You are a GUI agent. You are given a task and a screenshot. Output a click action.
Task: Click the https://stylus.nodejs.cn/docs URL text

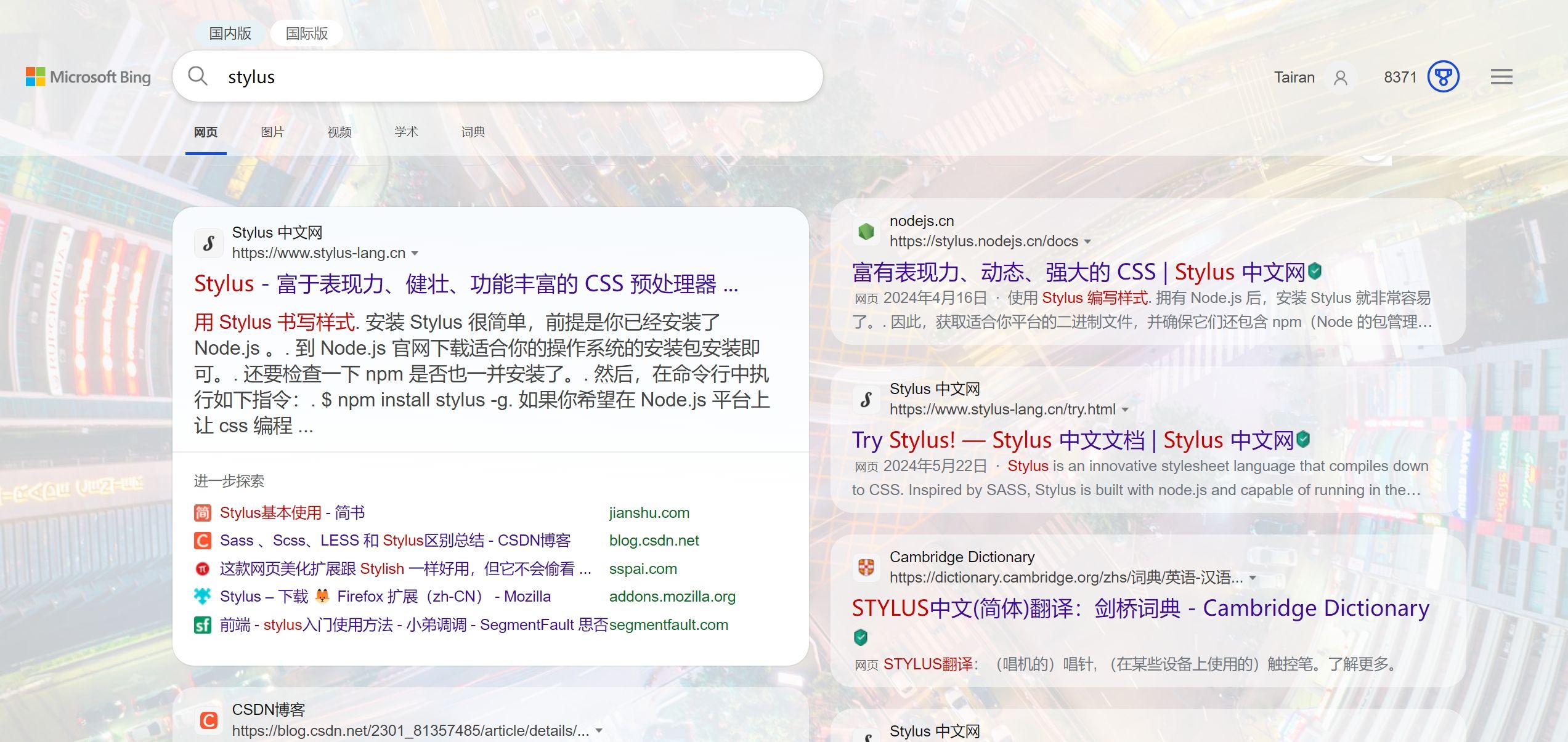click(984, 241)
